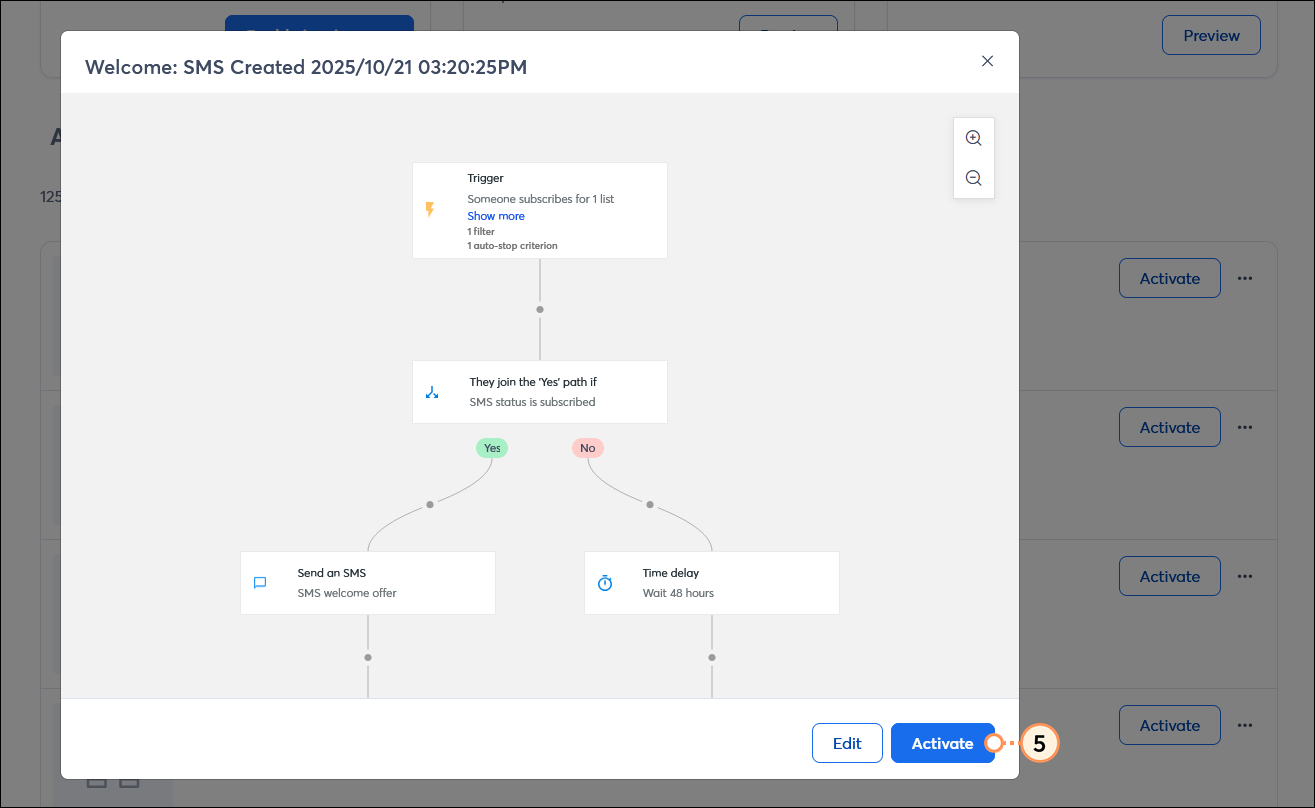Image resolution: width=1315 pixels, height=808 pixels.
Task: Click the zoom in magnifier icon
Action: coord(973,137)
